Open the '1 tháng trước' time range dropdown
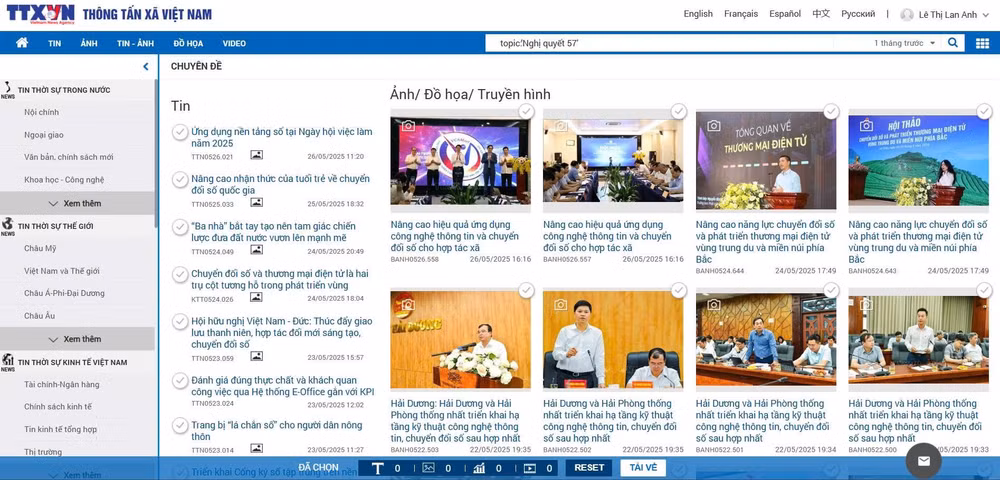The height and width of the screenshot is (480, 1000). [x=904, y=43]
